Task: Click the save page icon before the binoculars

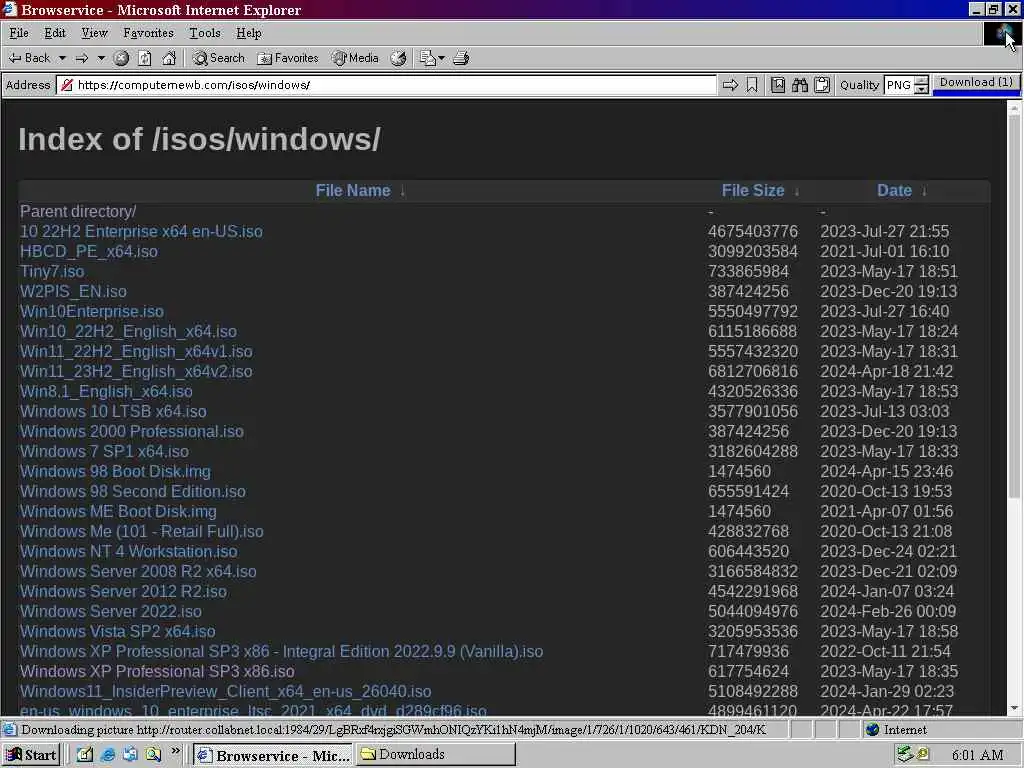Action: [778, 85]
